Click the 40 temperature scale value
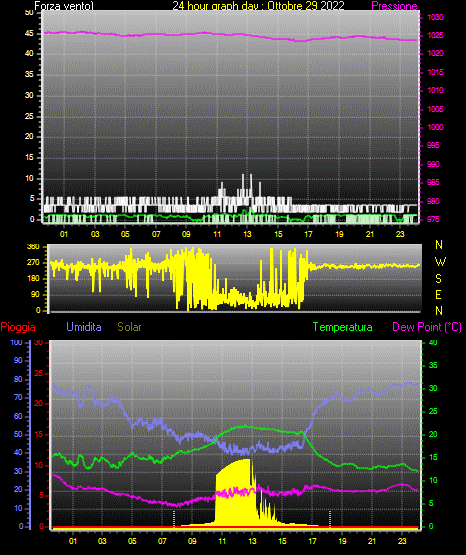The height and width of the screenshot is (555, 466). tap(433, 342)
